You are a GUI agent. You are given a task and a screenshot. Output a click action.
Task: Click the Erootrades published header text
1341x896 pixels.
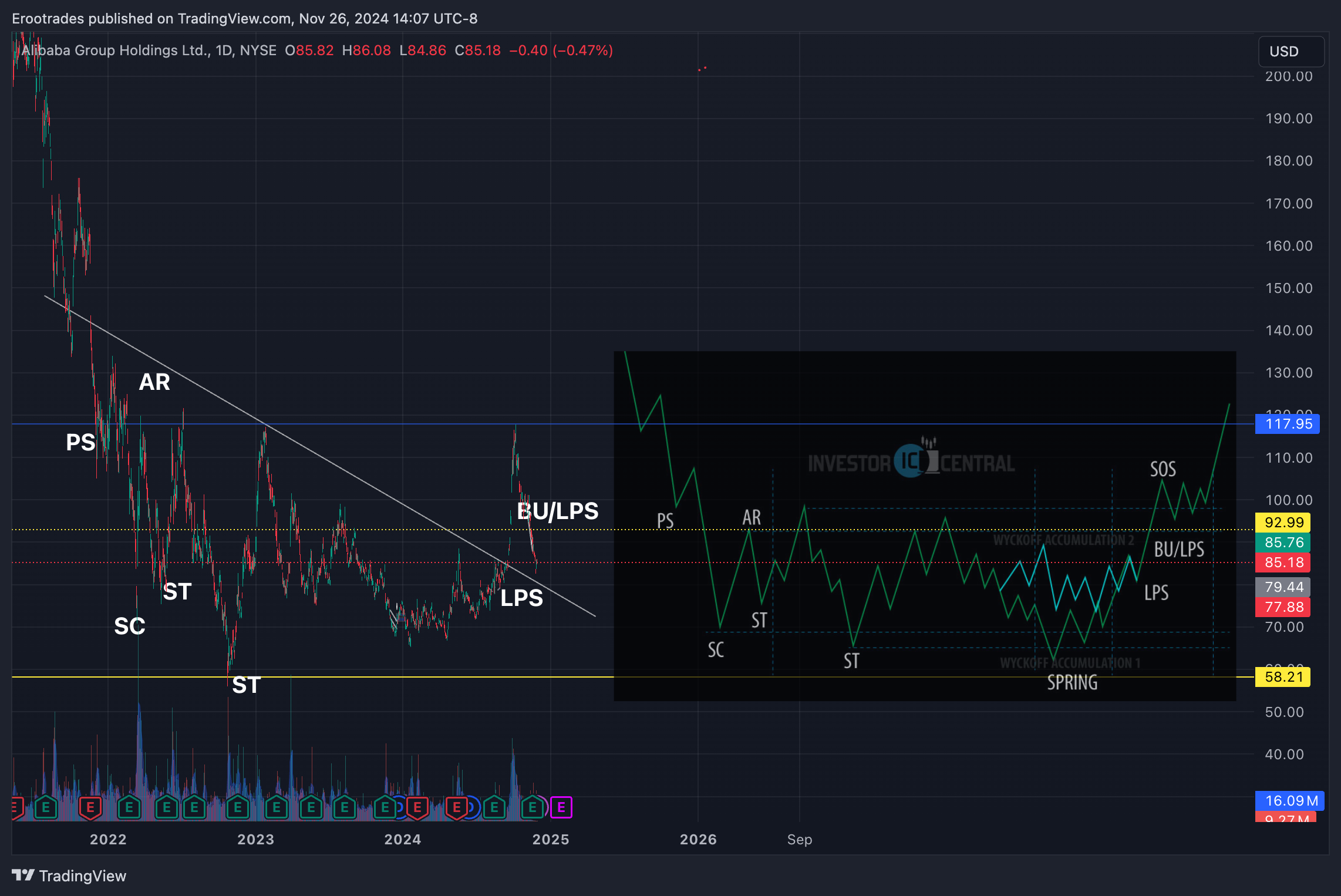(x=245, y=19)
